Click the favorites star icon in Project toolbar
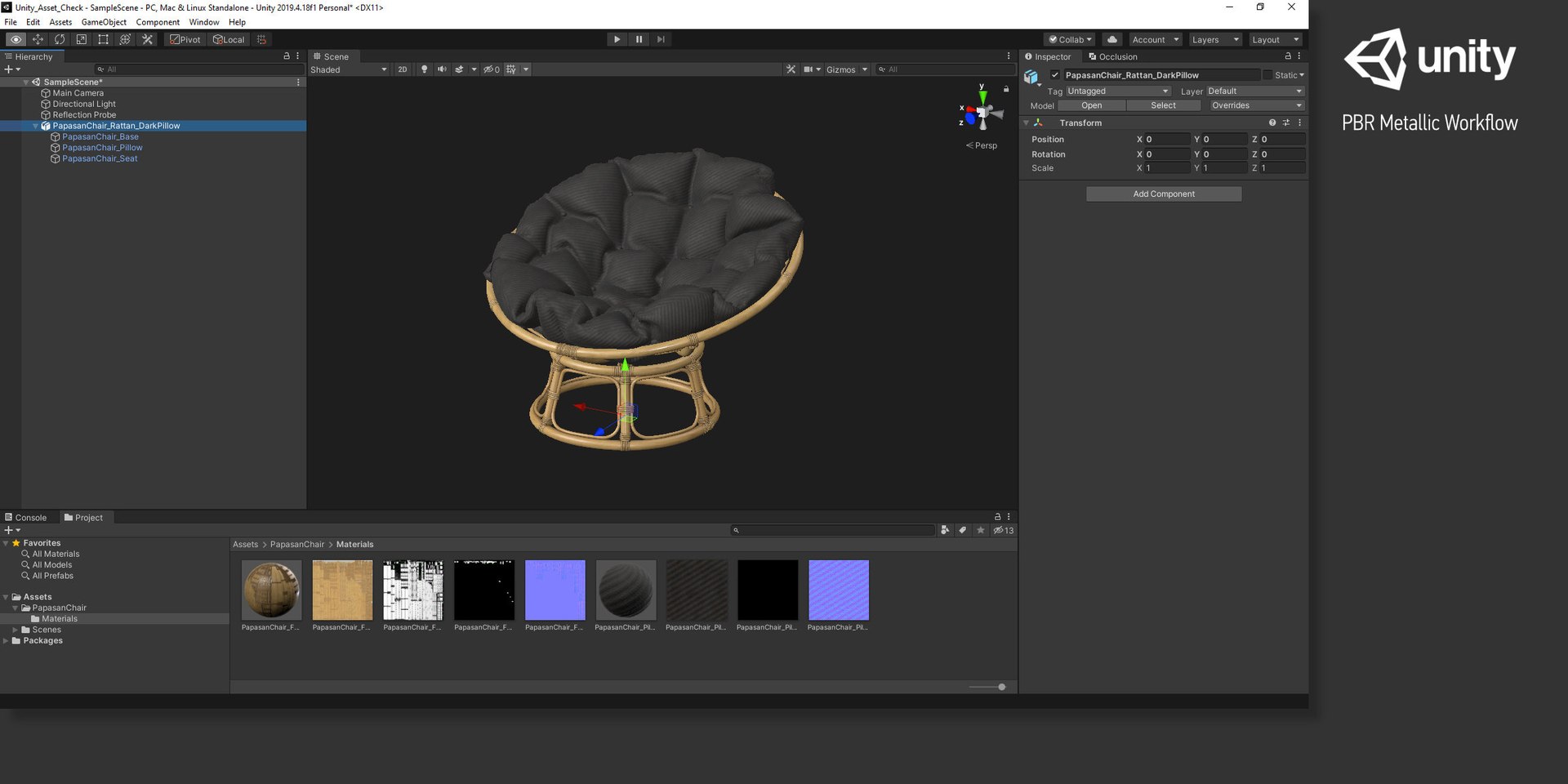This screenshot has height=784, width=1568. [981, 530]
